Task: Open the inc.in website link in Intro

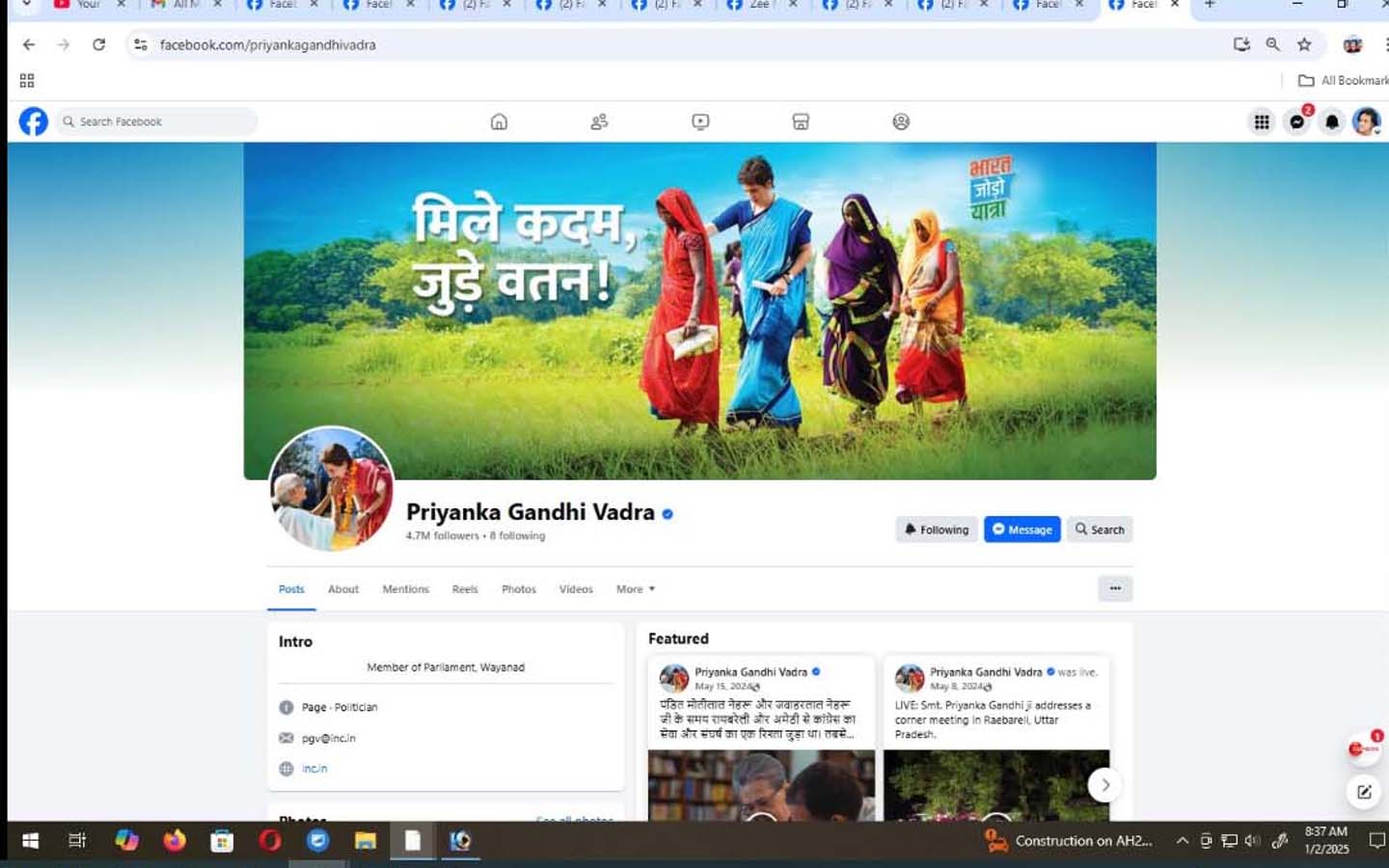Action: [314, 769]
